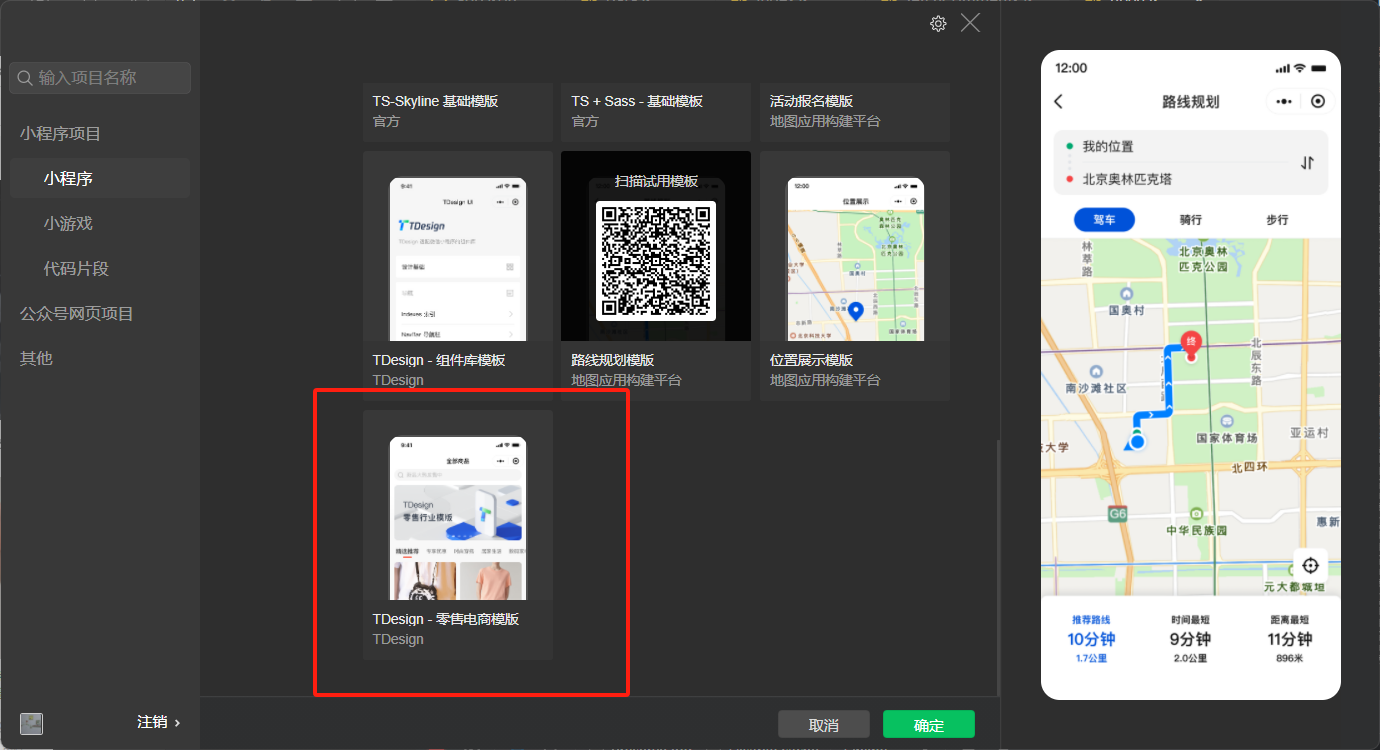This screenshot has height=750, width=1380.
Task: Click the 取消 button
Action: [x=824, y=725]
